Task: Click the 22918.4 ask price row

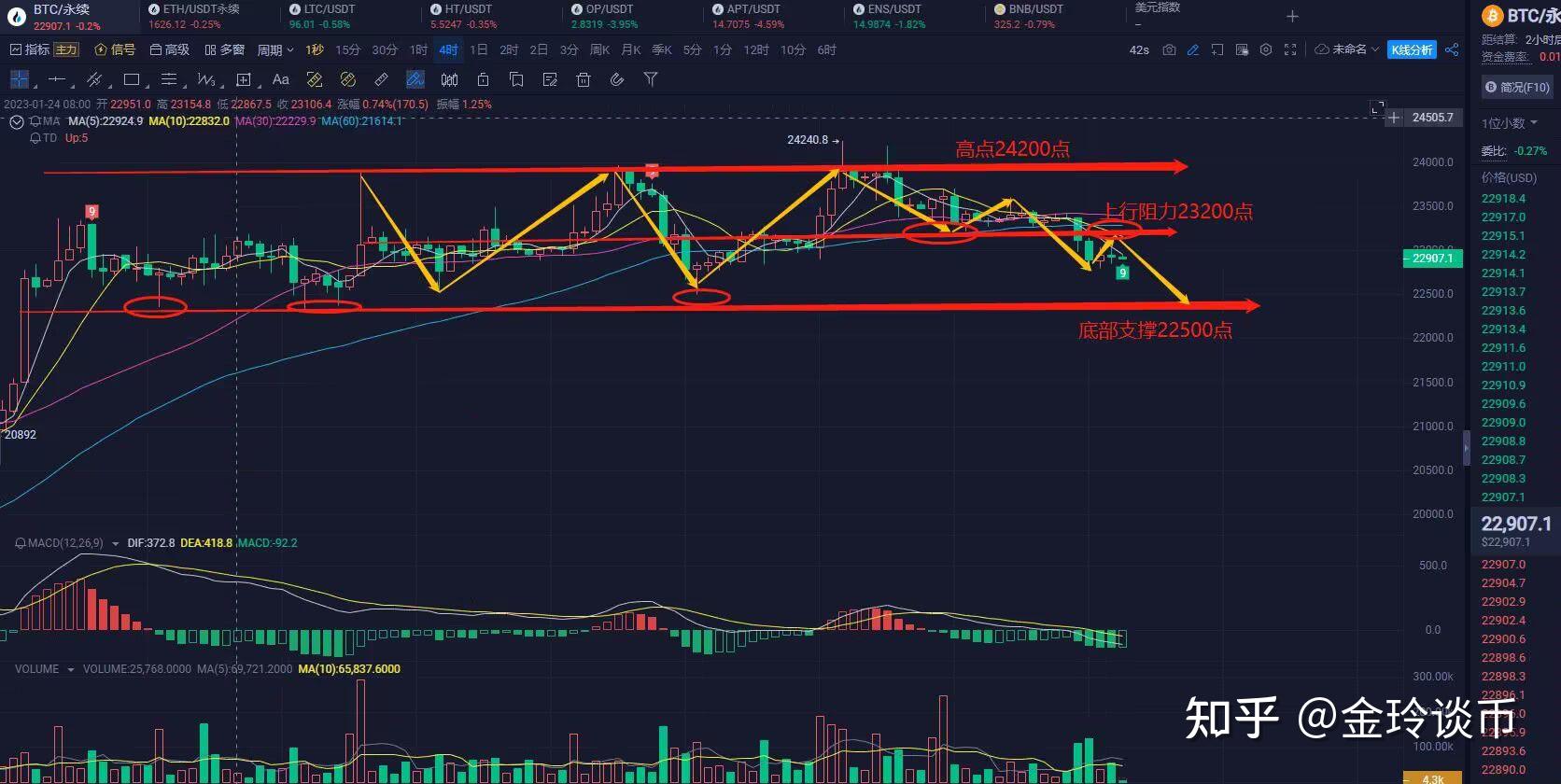Action: coord(1503,198)
